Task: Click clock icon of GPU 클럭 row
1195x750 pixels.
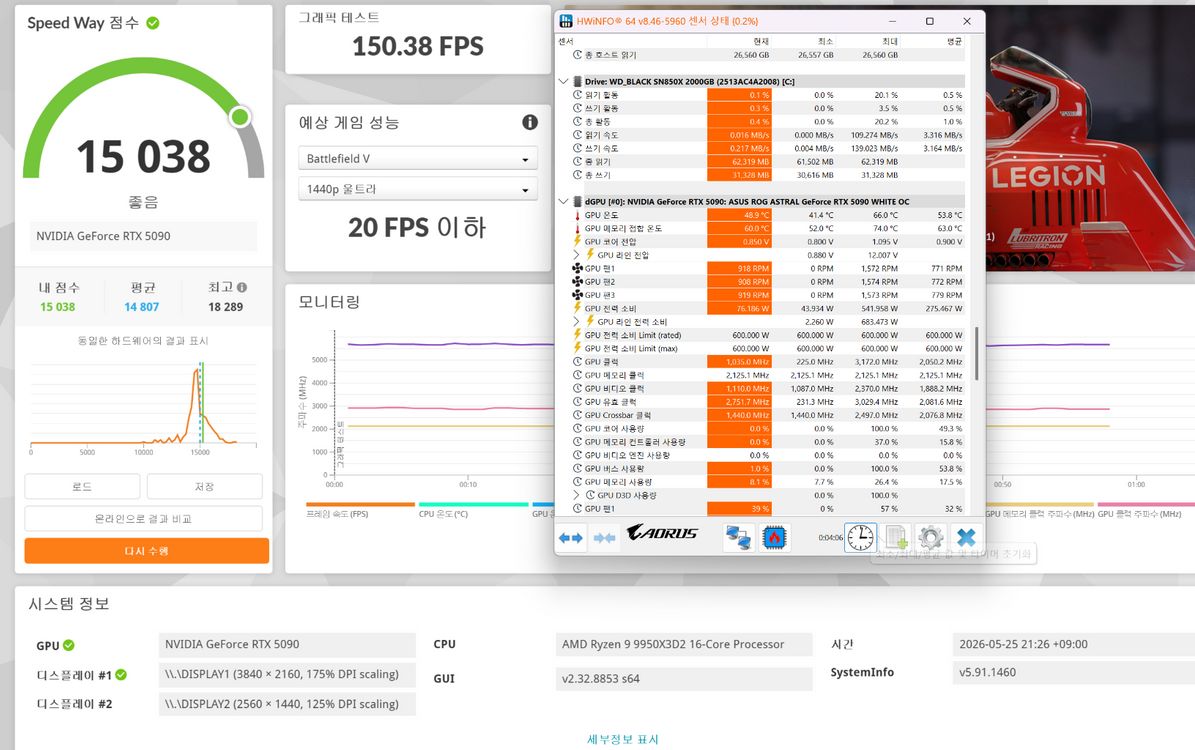Action: 577,361
